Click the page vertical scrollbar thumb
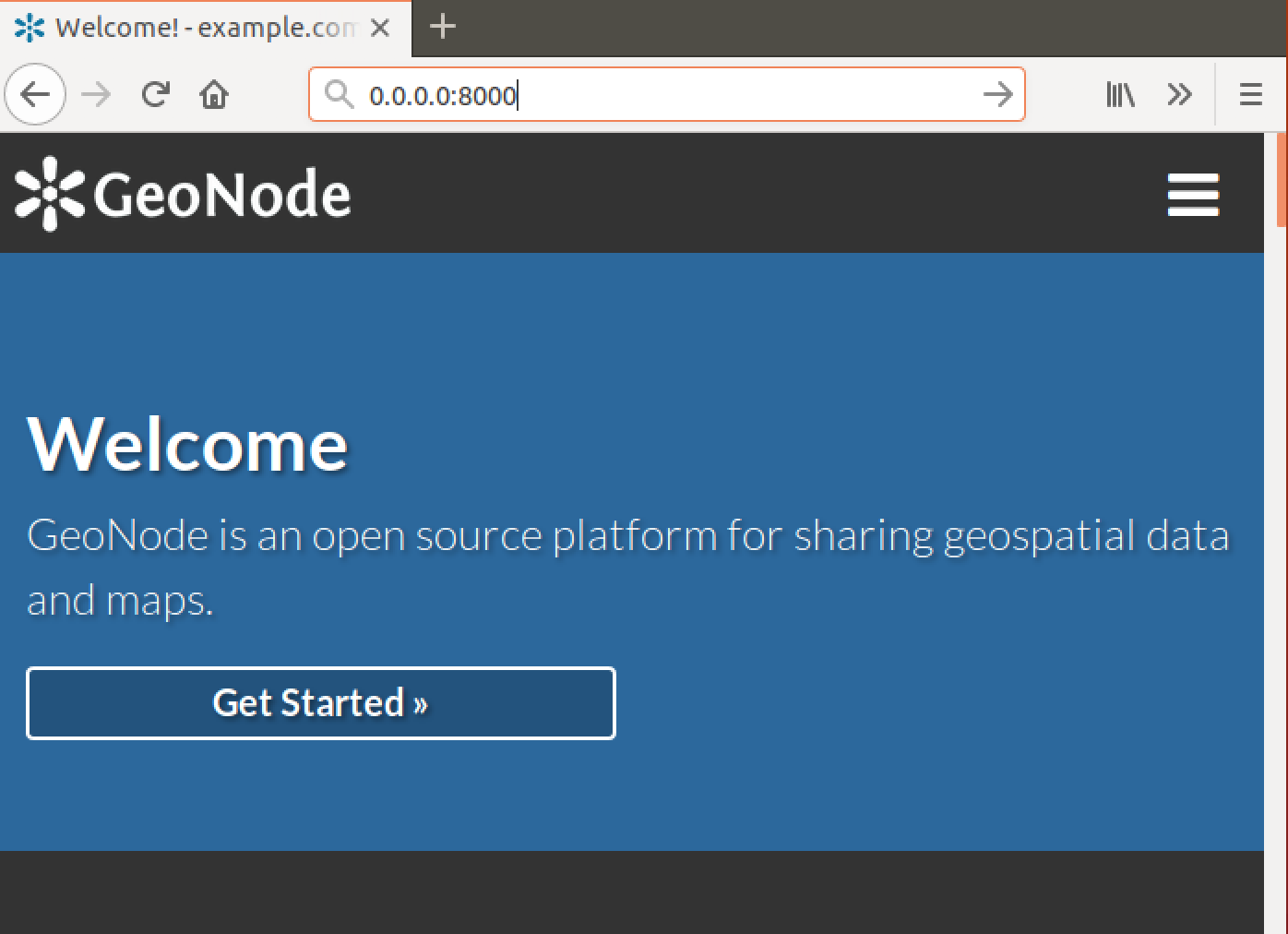The height and width of the screenshot is (934, 1288). click(x=1282, y=179)
